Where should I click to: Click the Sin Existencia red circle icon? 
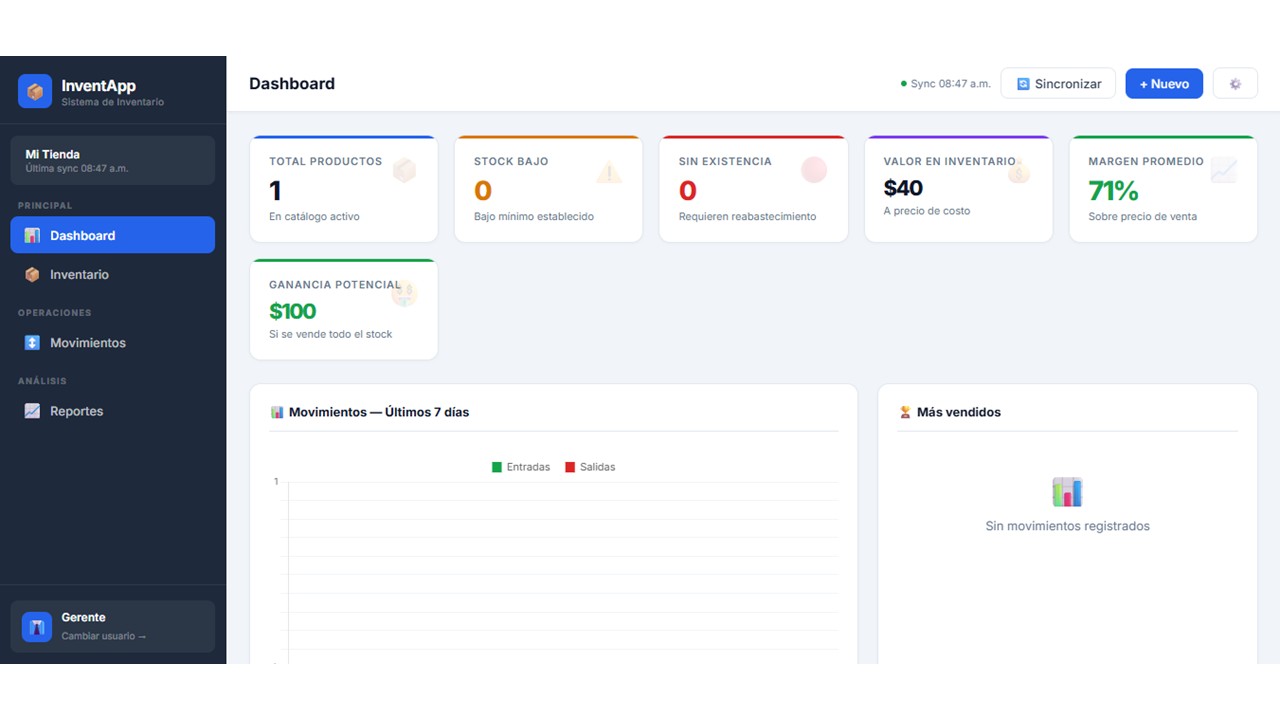814,170
